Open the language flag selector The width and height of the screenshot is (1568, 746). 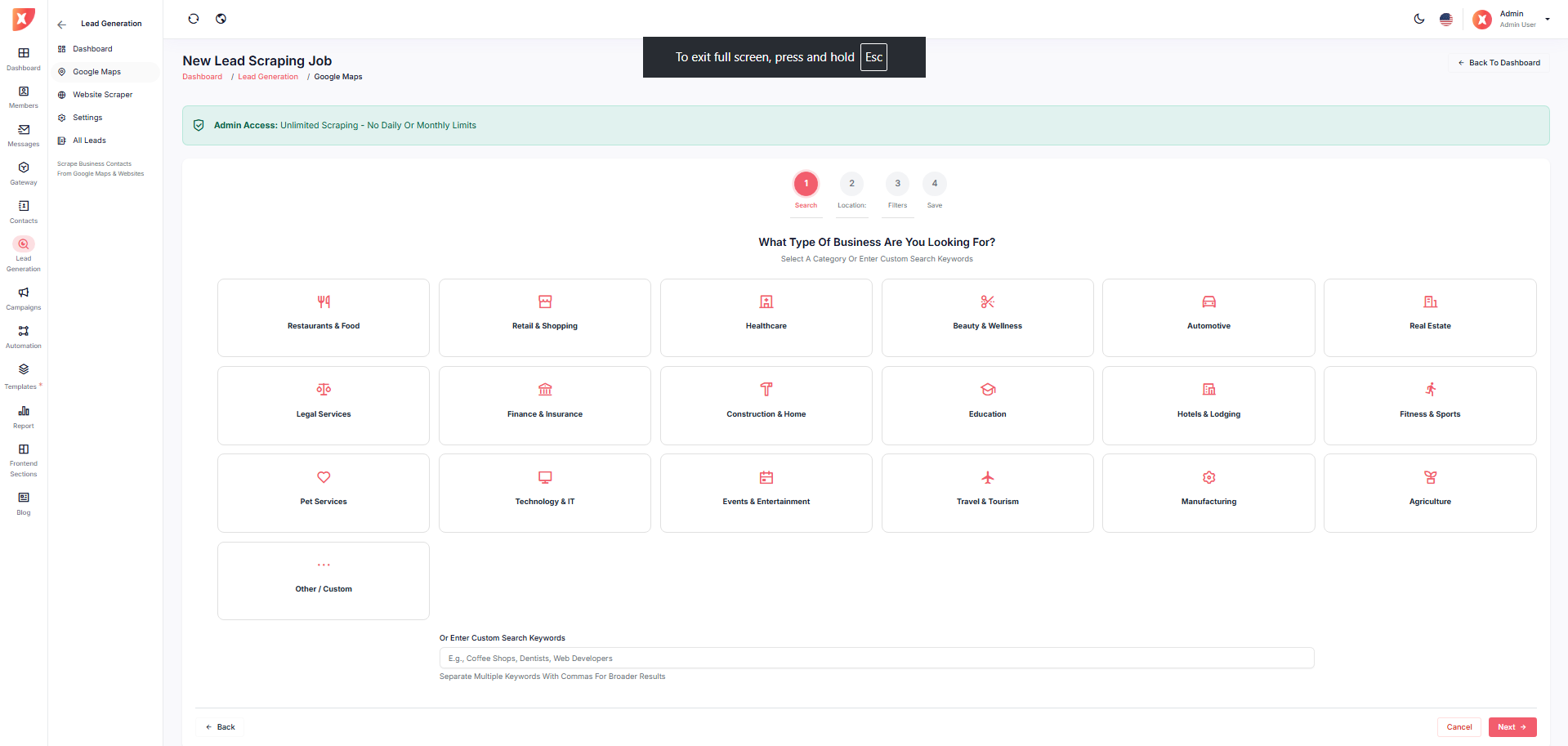pos(1446,19)
